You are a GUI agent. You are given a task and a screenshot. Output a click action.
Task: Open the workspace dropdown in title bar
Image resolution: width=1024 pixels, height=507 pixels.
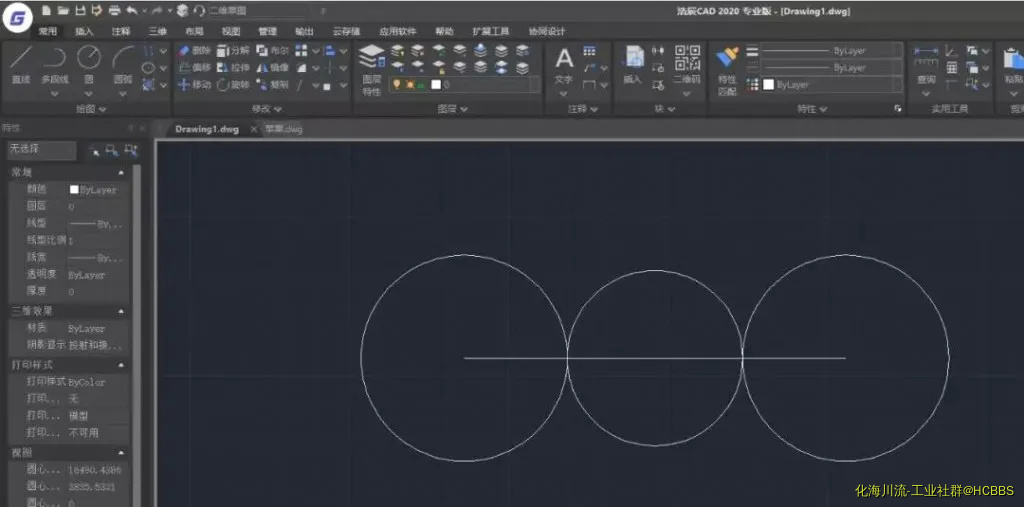(x=257, y=10)
